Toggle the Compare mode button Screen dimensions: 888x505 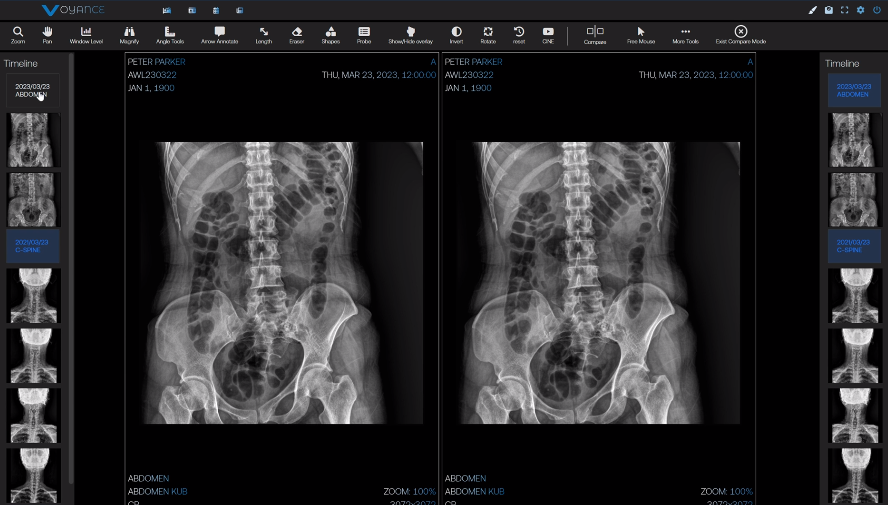click(x=595, y=35)
